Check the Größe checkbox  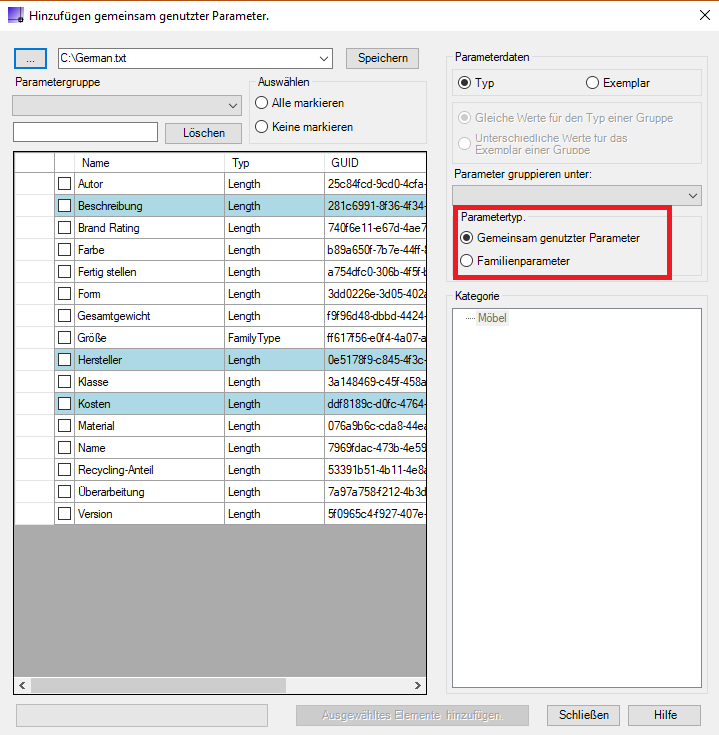tap(65, 338)
